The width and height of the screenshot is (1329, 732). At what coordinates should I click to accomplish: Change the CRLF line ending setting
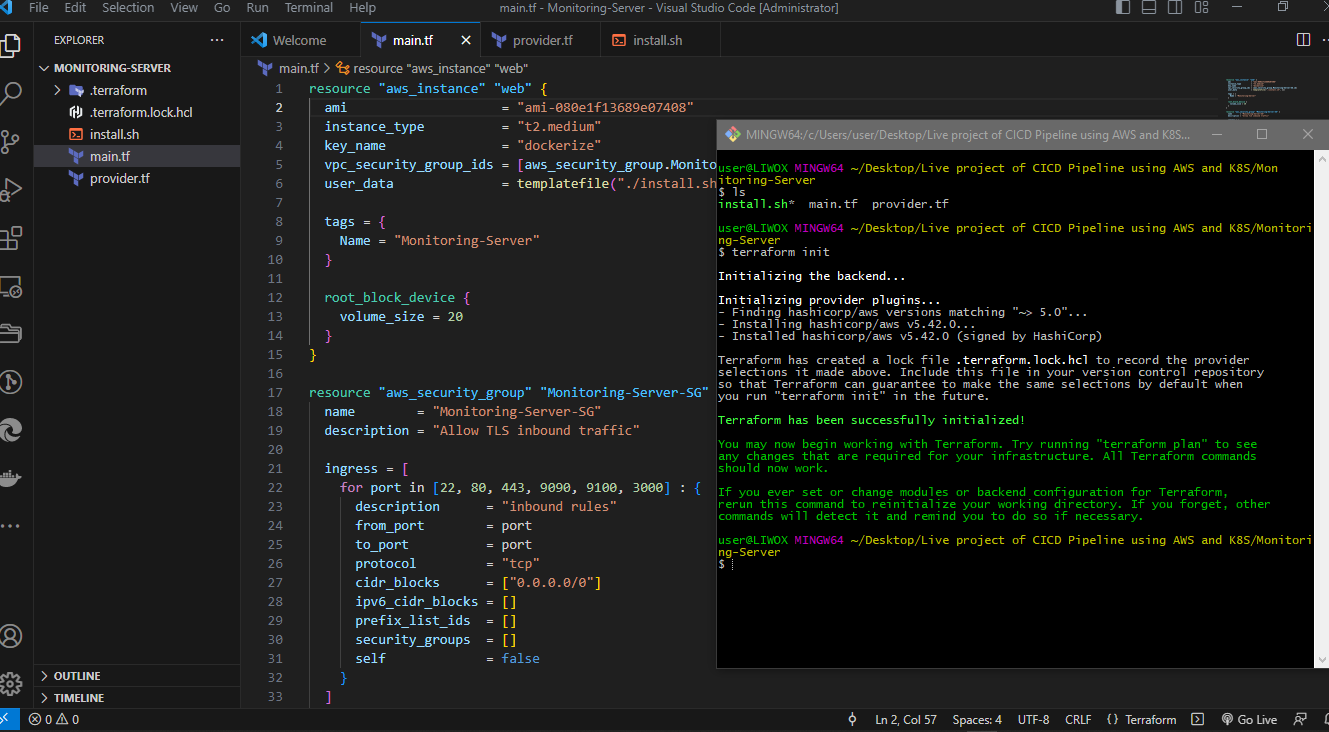point(1078,720)
